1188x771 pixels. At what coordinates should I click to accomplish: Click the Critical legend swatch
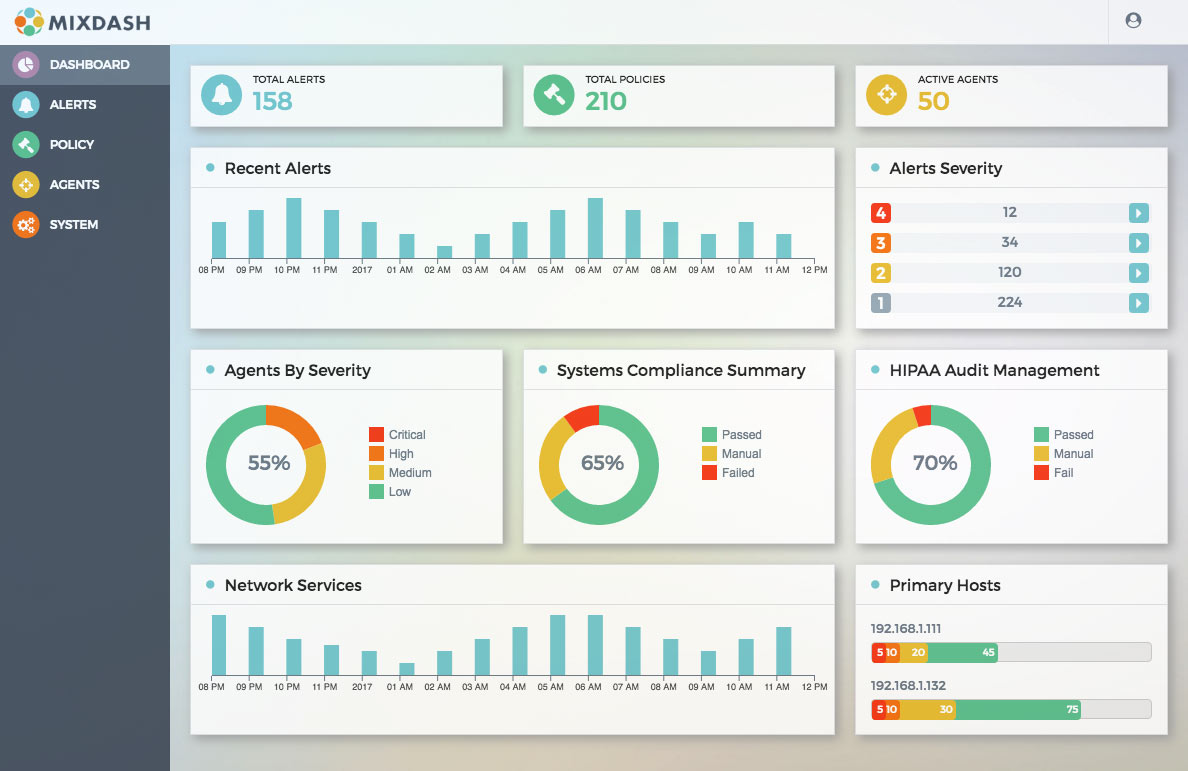click(377, 435)
